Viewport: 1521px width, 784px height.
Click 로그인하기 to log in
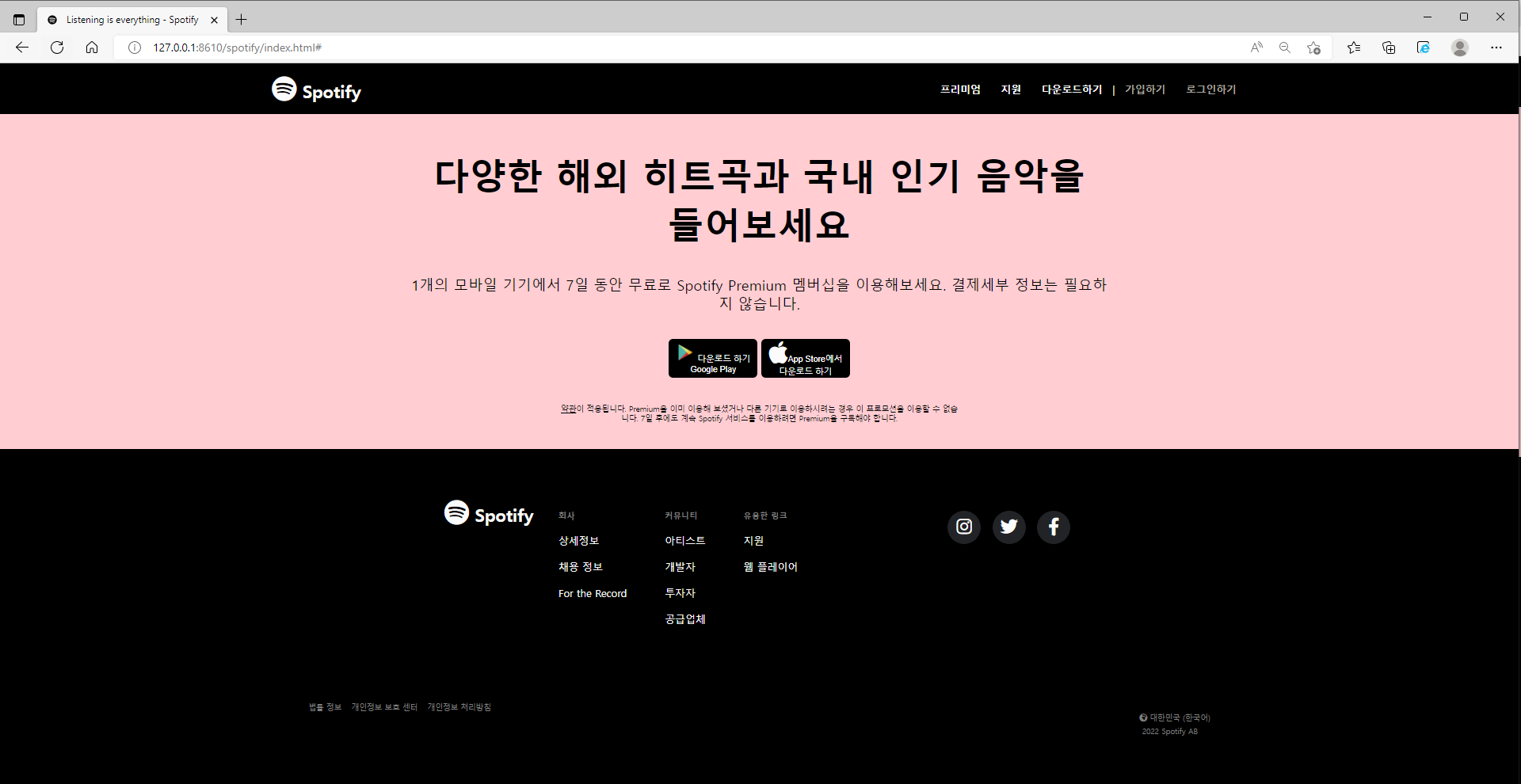click(x=1210, y=89)
